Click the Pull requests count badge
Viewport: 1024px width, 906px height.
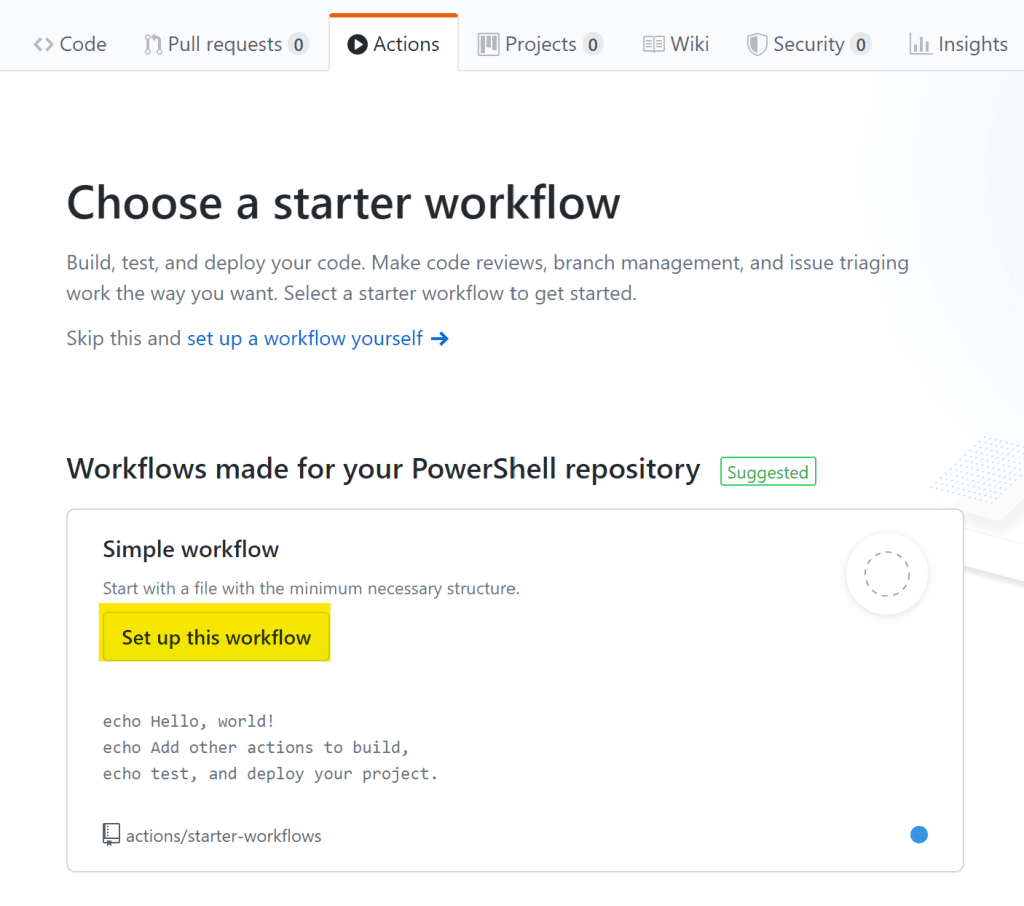(x=298, y=45)
